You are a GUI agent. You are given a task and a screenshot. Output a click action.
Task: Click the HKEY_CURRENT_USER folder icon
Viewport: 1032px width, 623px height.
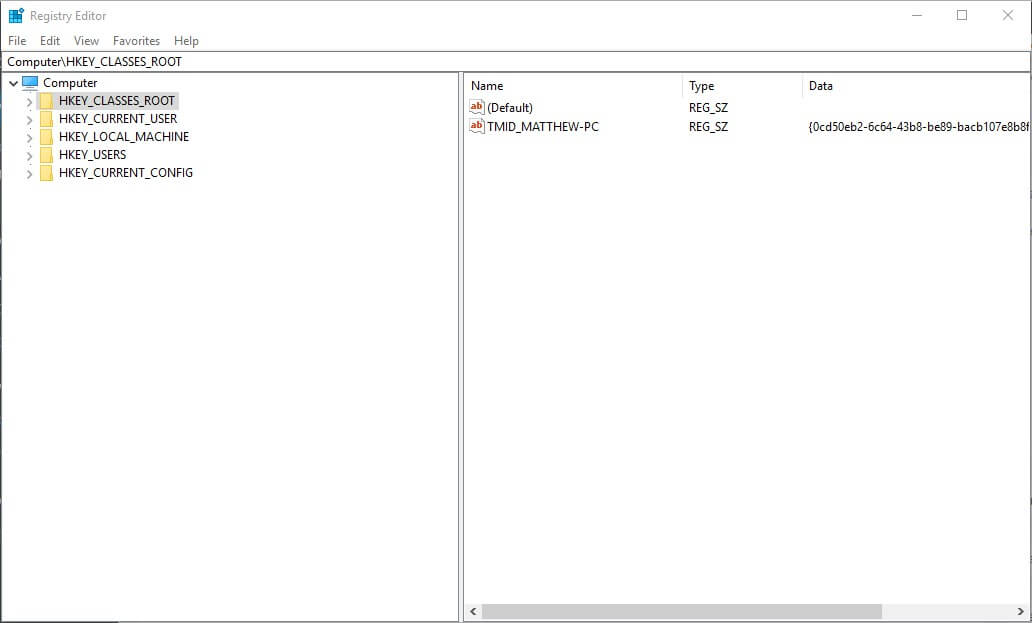click(46, 118)
